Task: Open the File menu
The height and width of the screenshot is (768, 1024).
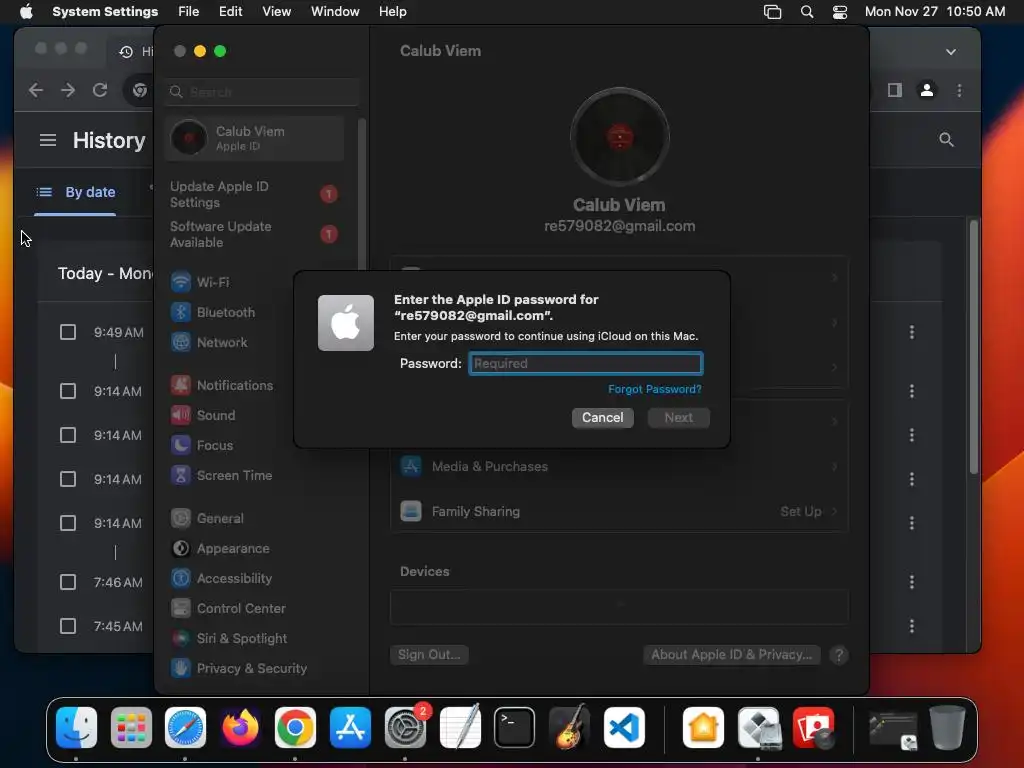Action: [x=189, y=12]
